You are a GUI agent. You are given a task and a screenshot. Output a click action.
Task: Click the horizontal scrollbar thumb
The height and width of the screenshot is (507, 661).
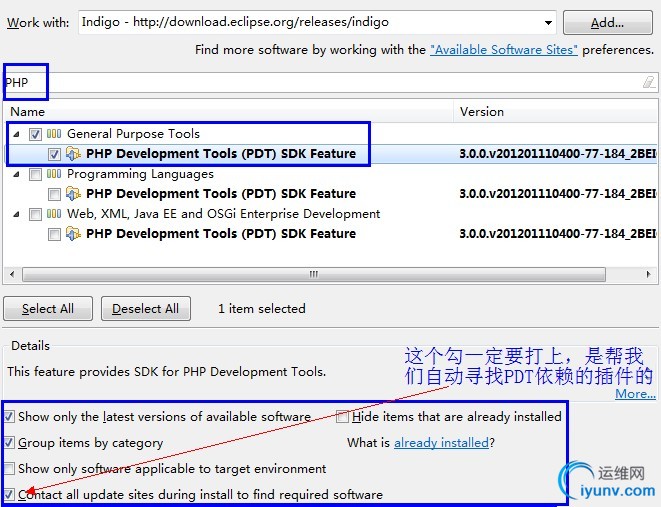pos(314,274)
